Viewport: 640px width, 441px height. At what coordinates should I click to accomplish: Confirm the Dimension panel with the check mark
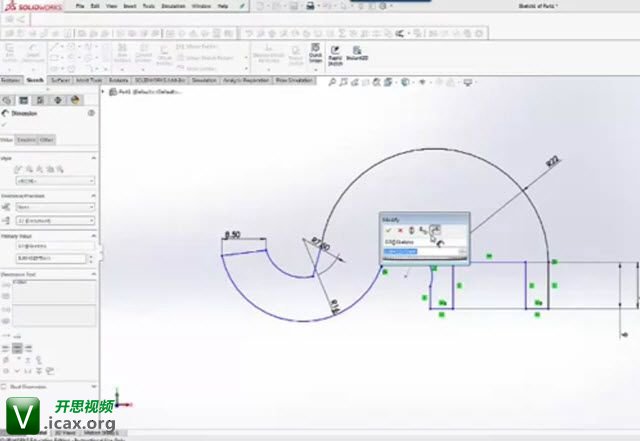4,125
